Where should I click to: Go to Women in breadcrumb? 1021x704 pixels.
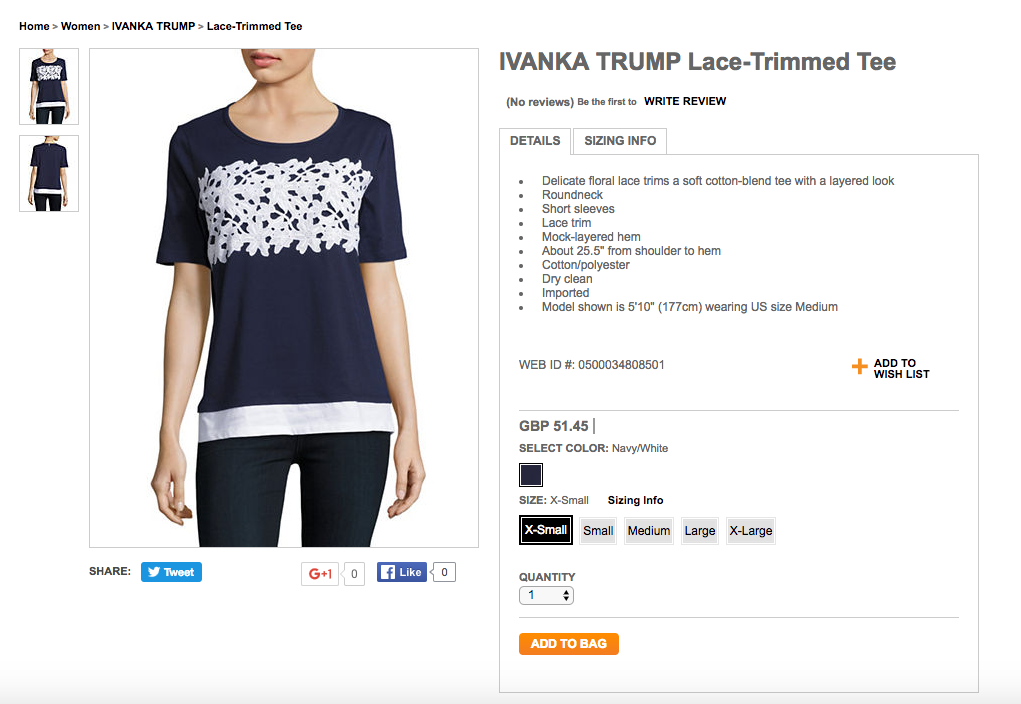click(81, 26)
